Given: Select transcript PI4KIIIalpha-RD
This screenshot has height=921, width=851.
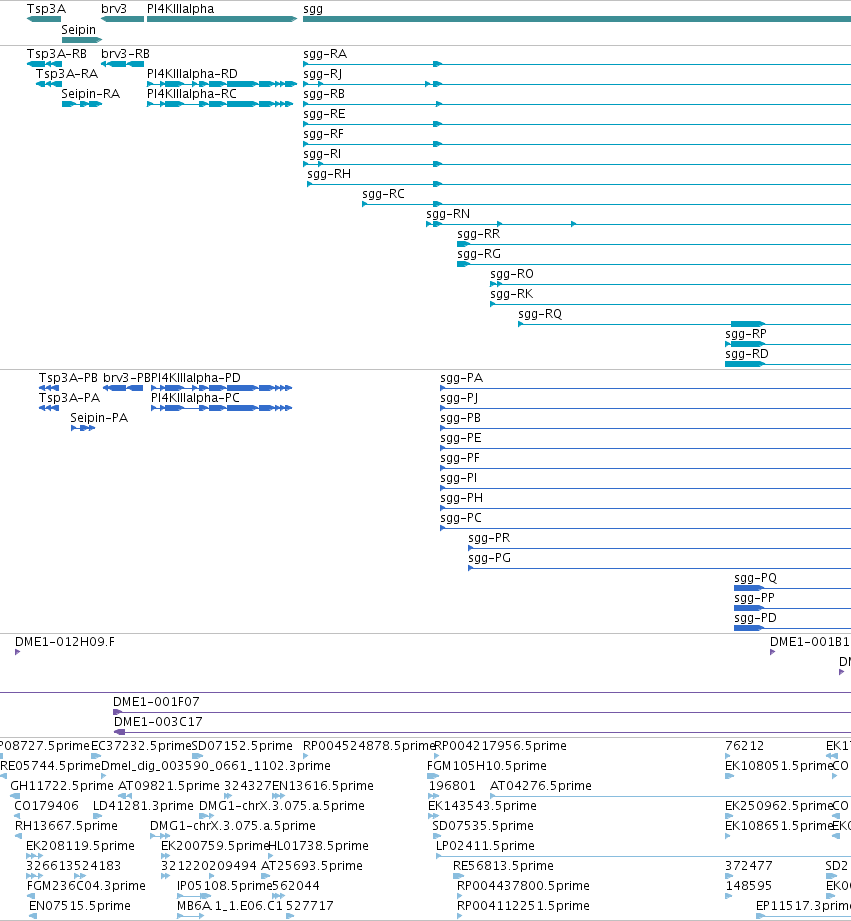Looking at the screenshot, I should pyautogui.click(x=192, y=74).
